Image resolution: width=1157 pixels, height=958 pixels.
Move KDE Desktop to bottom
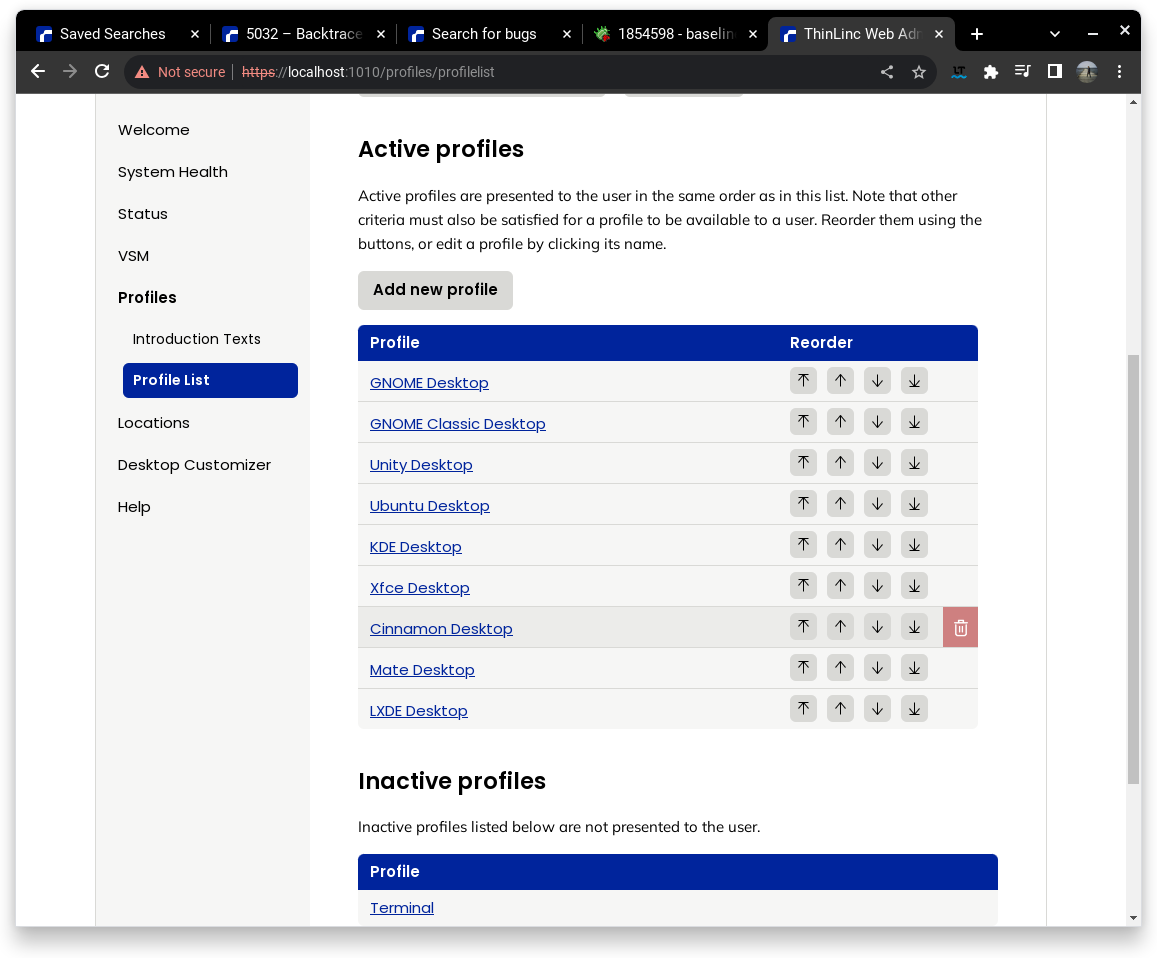(x=913, y=545)
